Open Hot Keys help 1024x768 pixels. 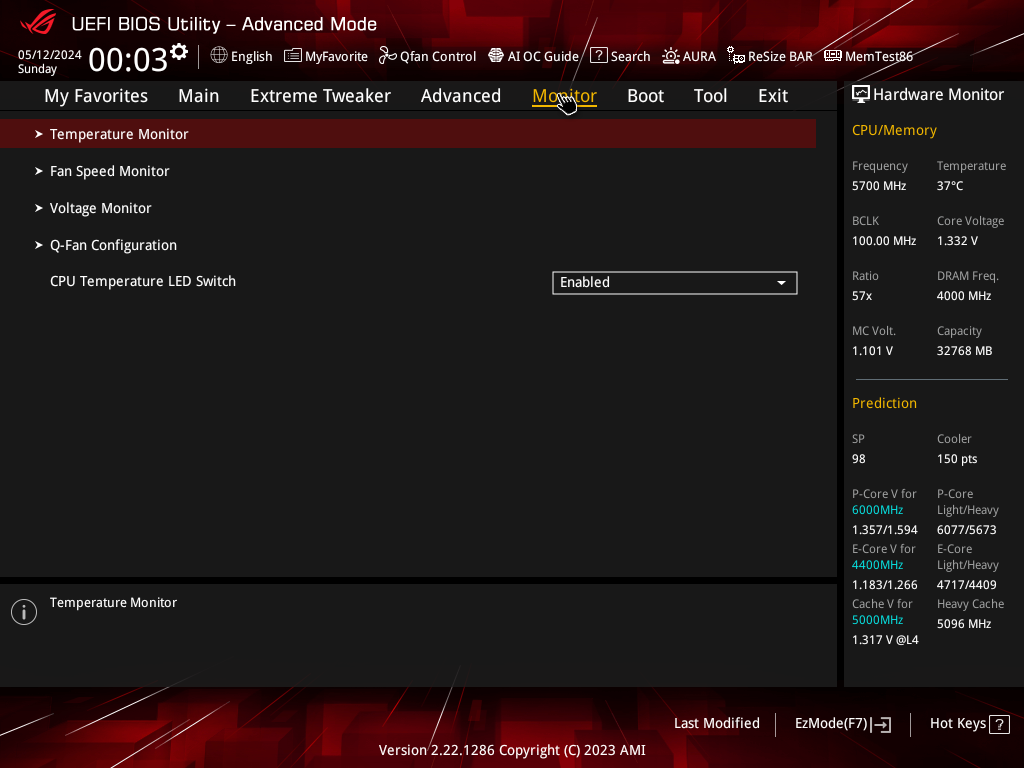(969, 724)
